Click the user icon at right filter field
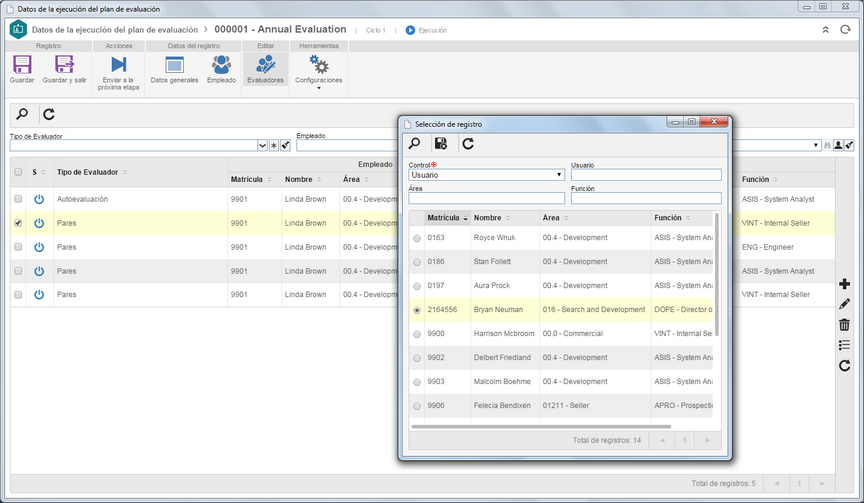 pyautogui.click(x=838, y=145)
